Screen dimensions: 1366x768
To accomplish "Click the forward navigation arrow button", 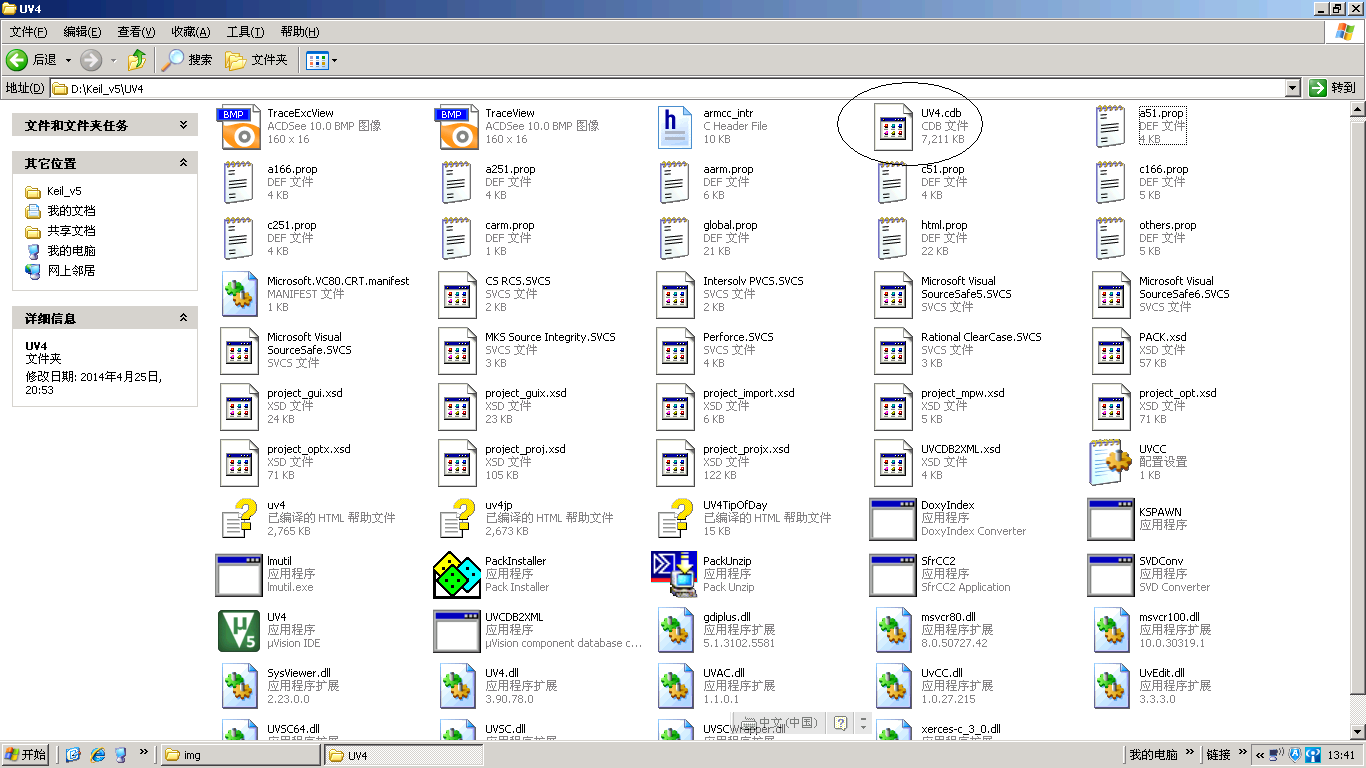I will pyautogui.click(x=91, y=60).
